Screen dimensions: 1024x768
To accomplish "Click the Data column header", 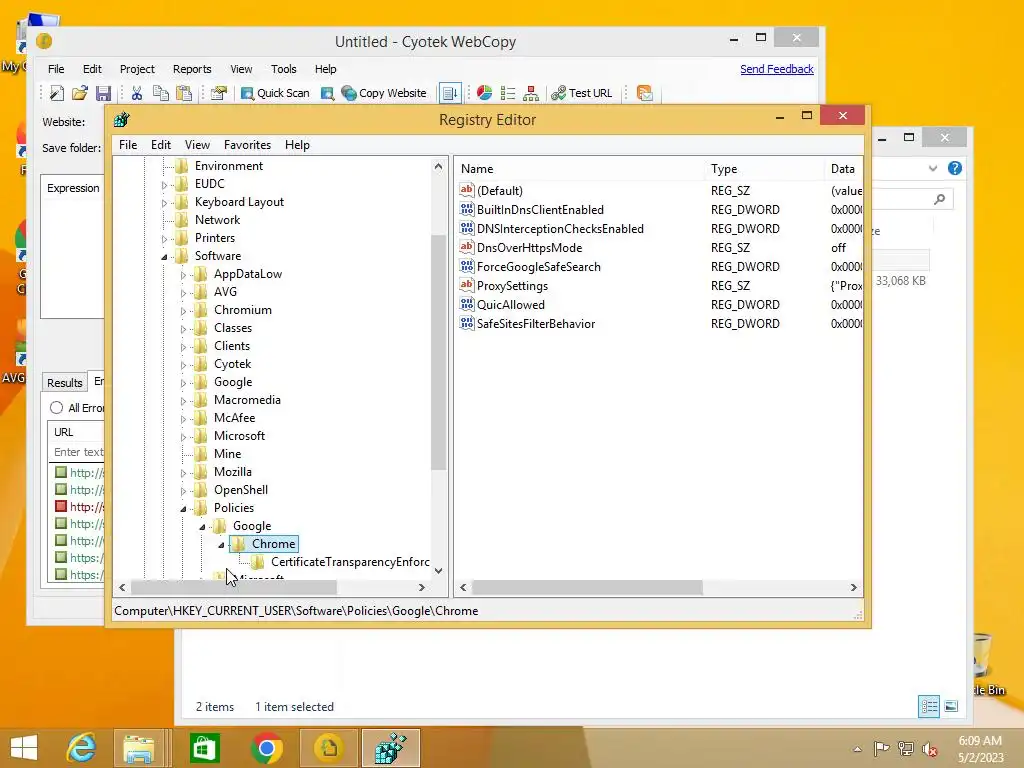I will tap(843, 168).
